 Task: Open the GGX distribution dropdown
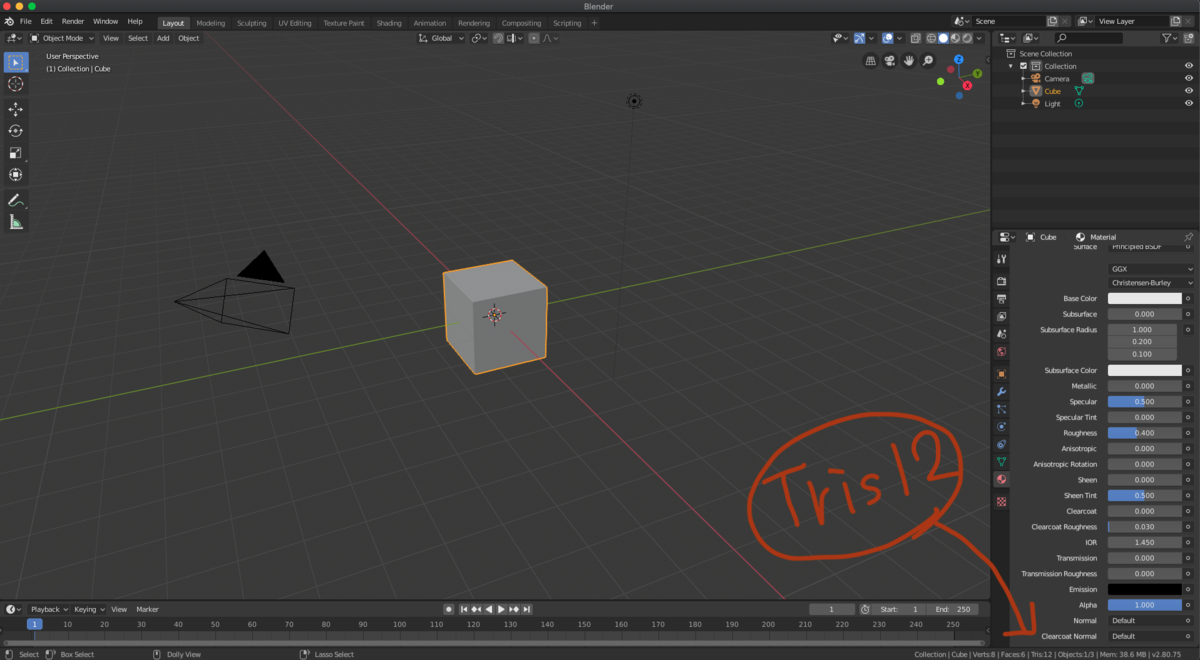(x=1151, y=269)
